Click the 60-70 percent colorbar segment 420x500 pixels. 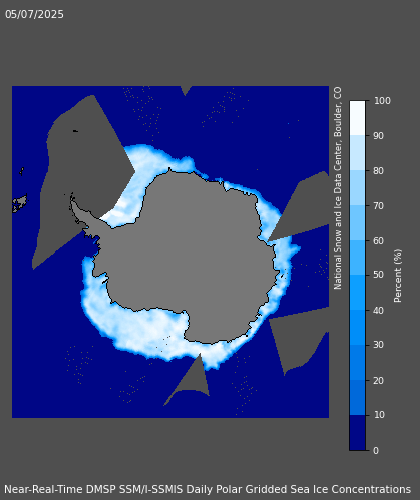point(357,223)
